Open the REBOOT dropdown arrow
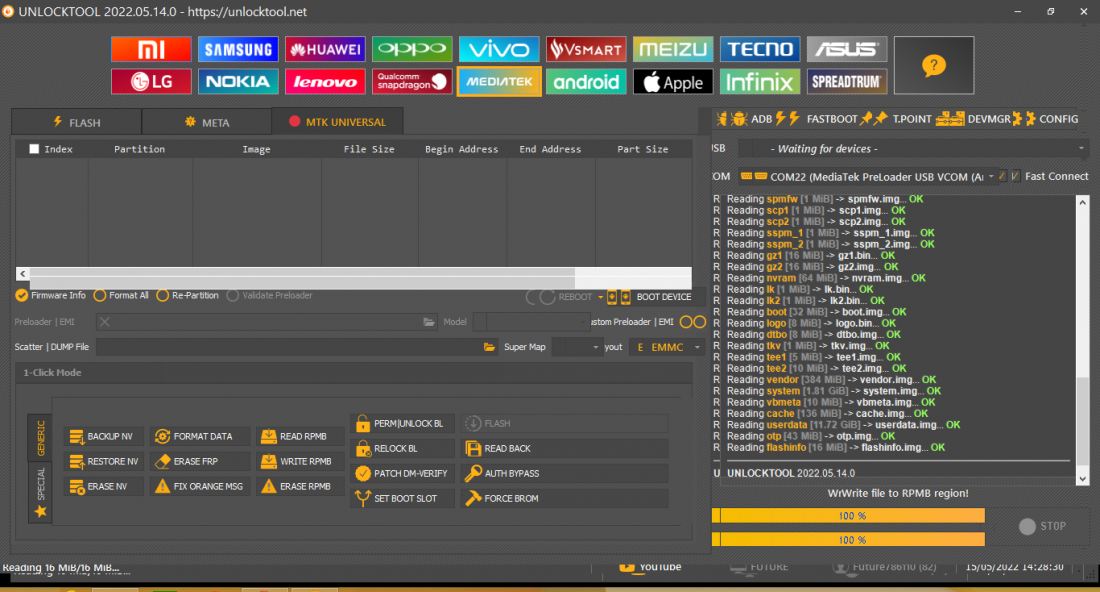1100x592 pixels. (600, 297)
